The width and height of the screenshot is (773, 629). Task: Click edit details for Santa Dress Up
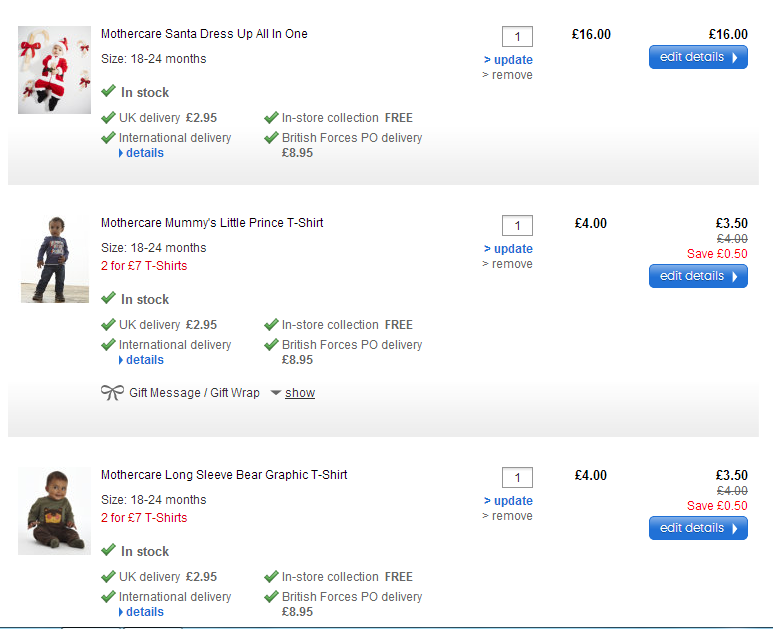click(698, 57)
